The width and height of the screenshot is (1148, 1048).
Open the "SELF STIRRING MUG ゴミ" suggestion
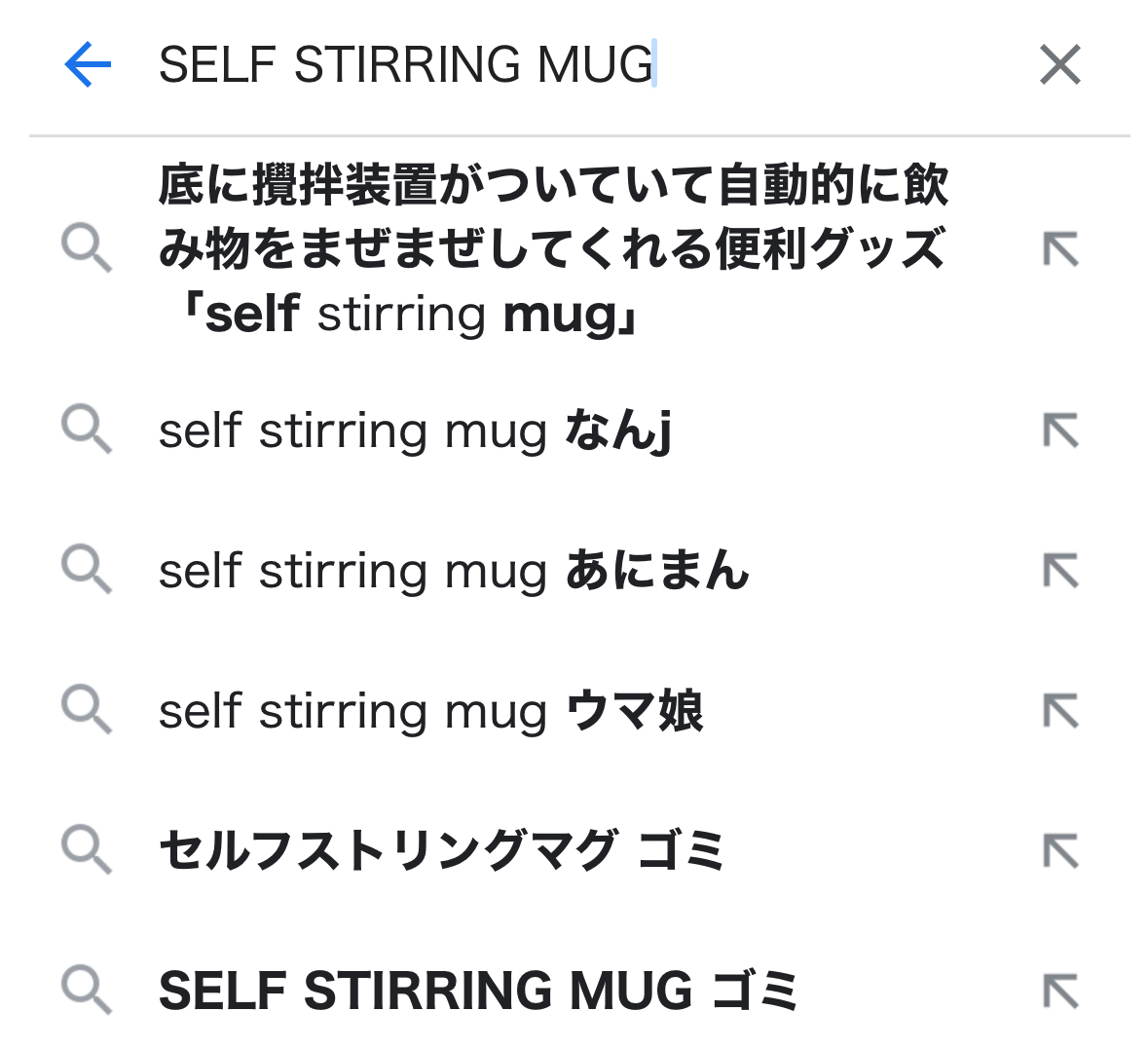[x=478, y=991]
